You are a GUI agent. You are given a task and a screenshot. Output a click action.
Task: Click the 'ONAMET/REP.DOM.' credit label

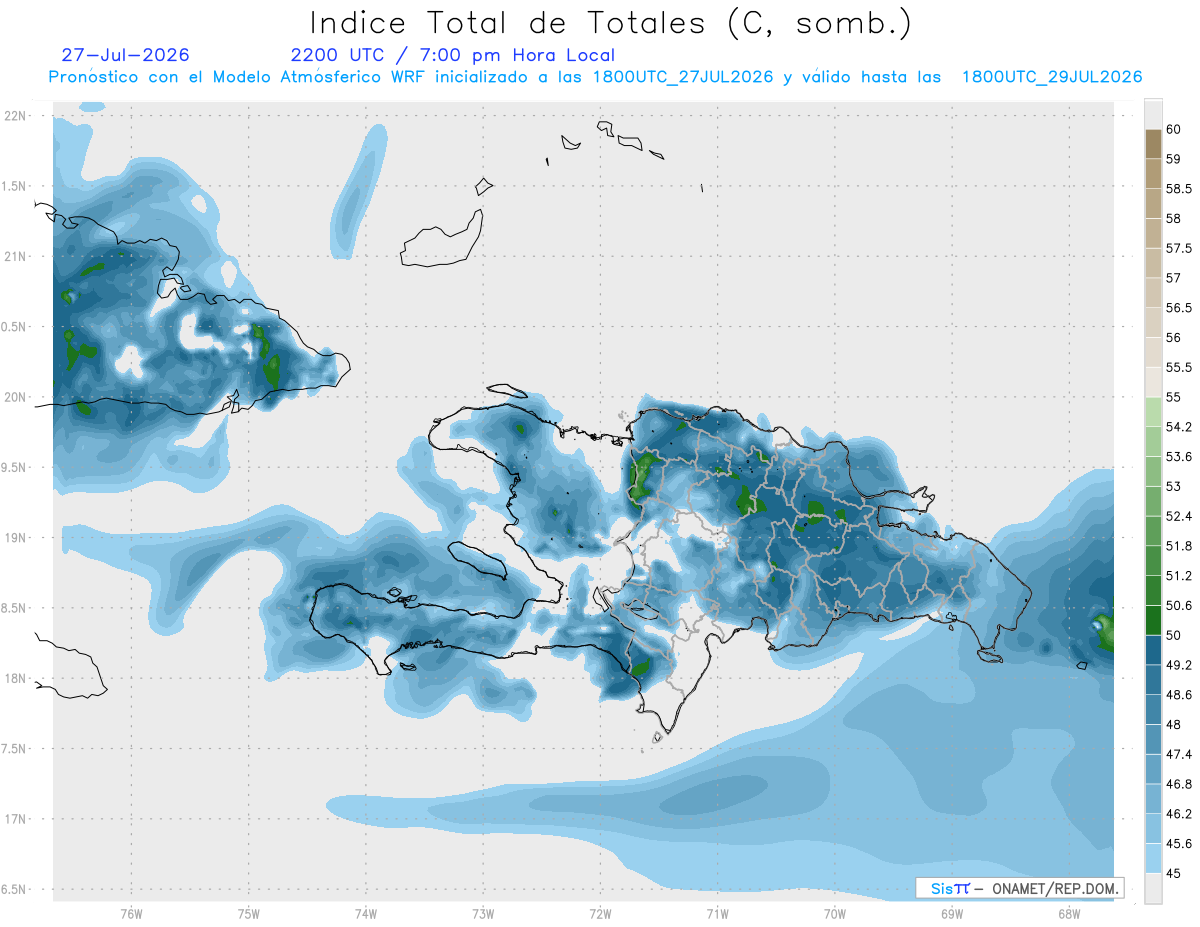pos(1054,888)
